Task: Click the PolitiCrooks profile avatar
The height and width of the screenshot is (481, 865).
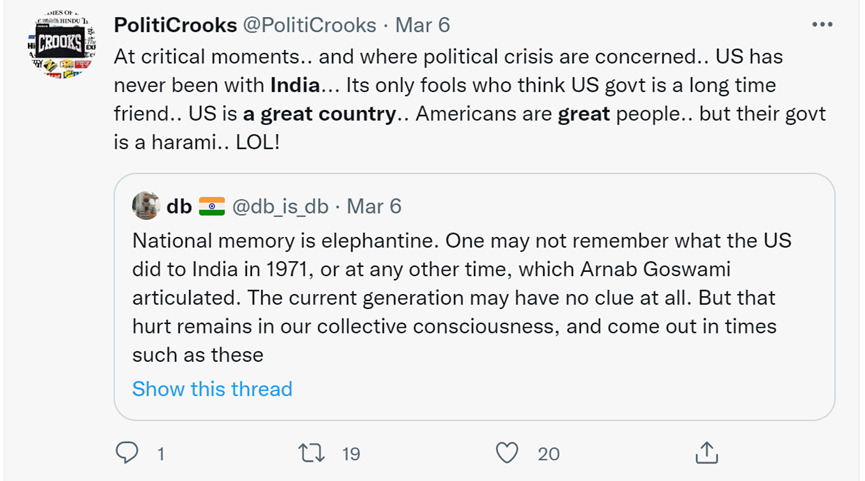Action: click(x=58, y=45)
